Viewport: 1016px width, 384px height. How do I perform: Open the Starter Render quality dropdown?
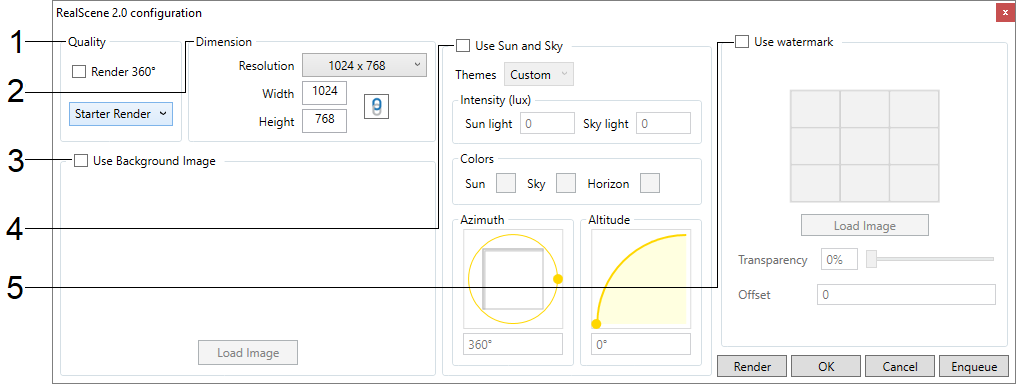coord(121,114)
